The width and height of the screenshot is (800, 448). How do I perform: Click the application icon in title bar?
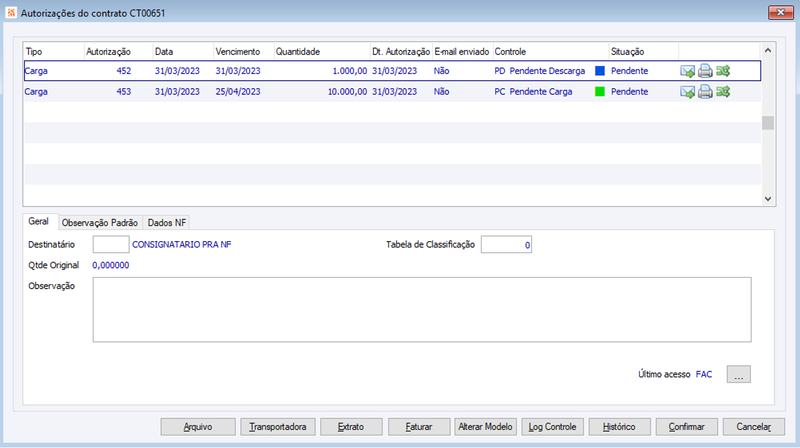pos(11,12)
